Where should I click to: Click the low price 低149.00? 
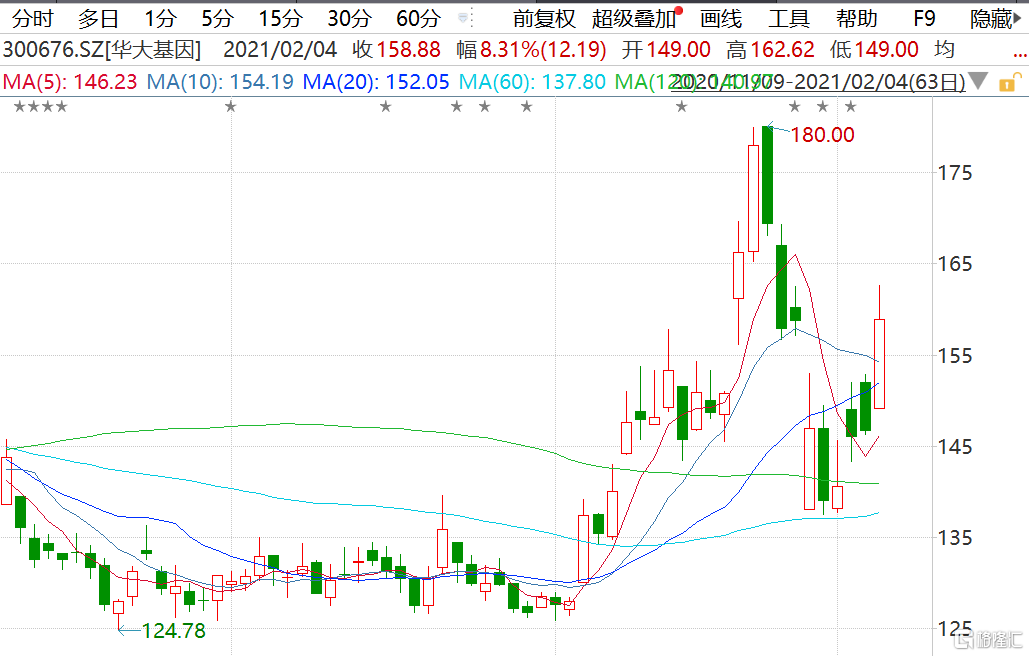[x=874, y=50]
